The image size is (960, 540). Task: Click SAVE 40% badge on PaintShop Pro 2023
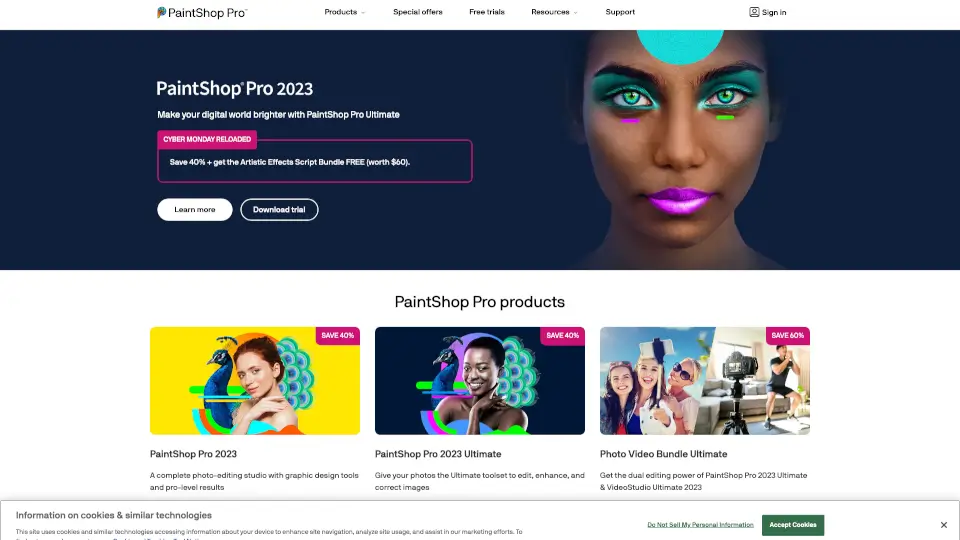337,336
